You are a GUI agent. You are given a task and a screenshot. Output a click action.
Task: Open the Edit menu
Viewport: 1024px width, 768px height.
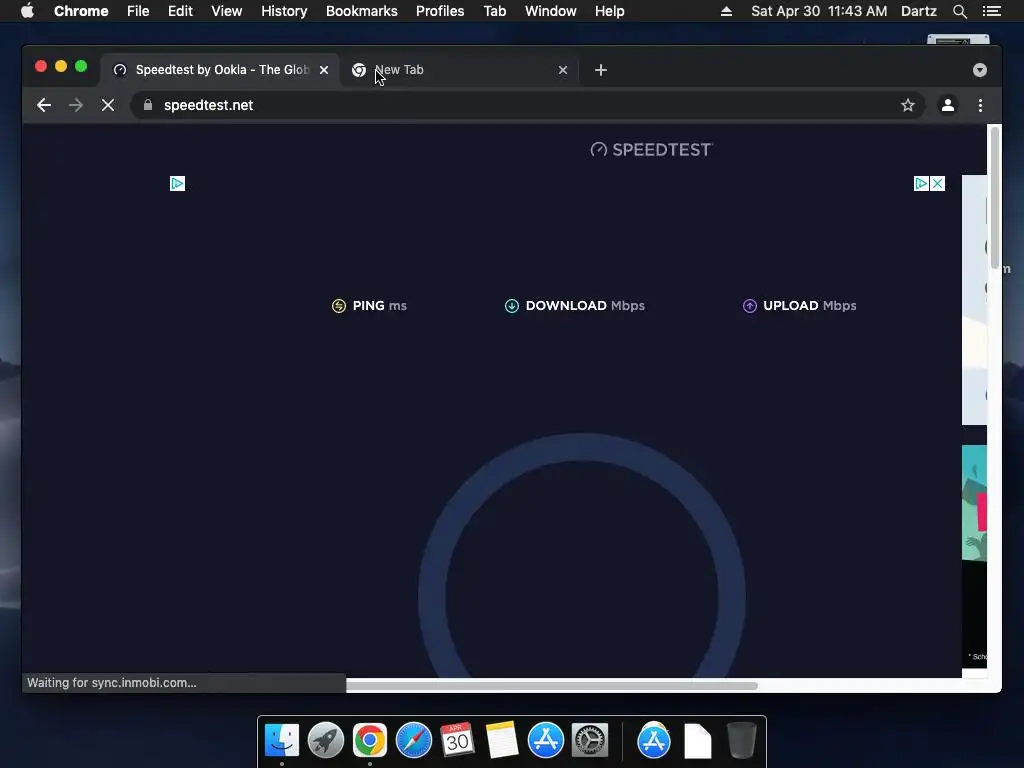click(180, 11)
